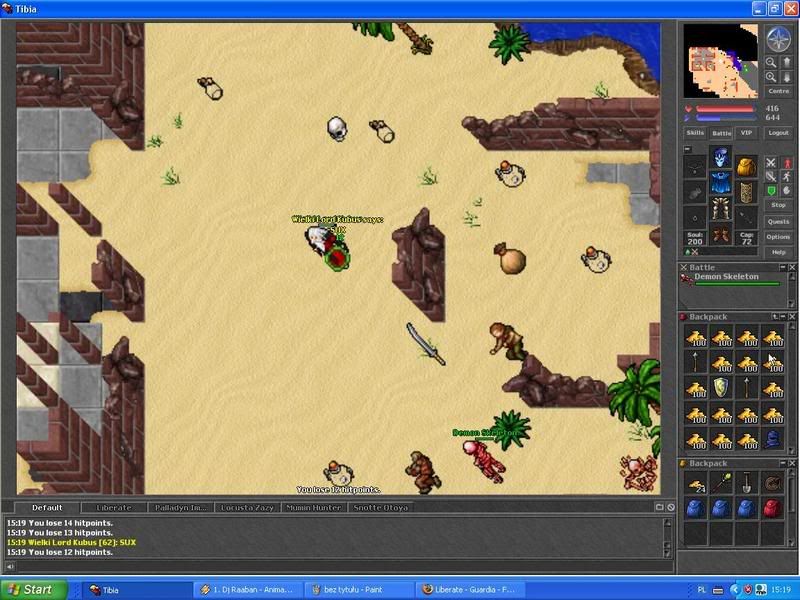The height and width of the screenshot is (600, 800).
Task: Select the blue robe armor slot
Action: 720,183
